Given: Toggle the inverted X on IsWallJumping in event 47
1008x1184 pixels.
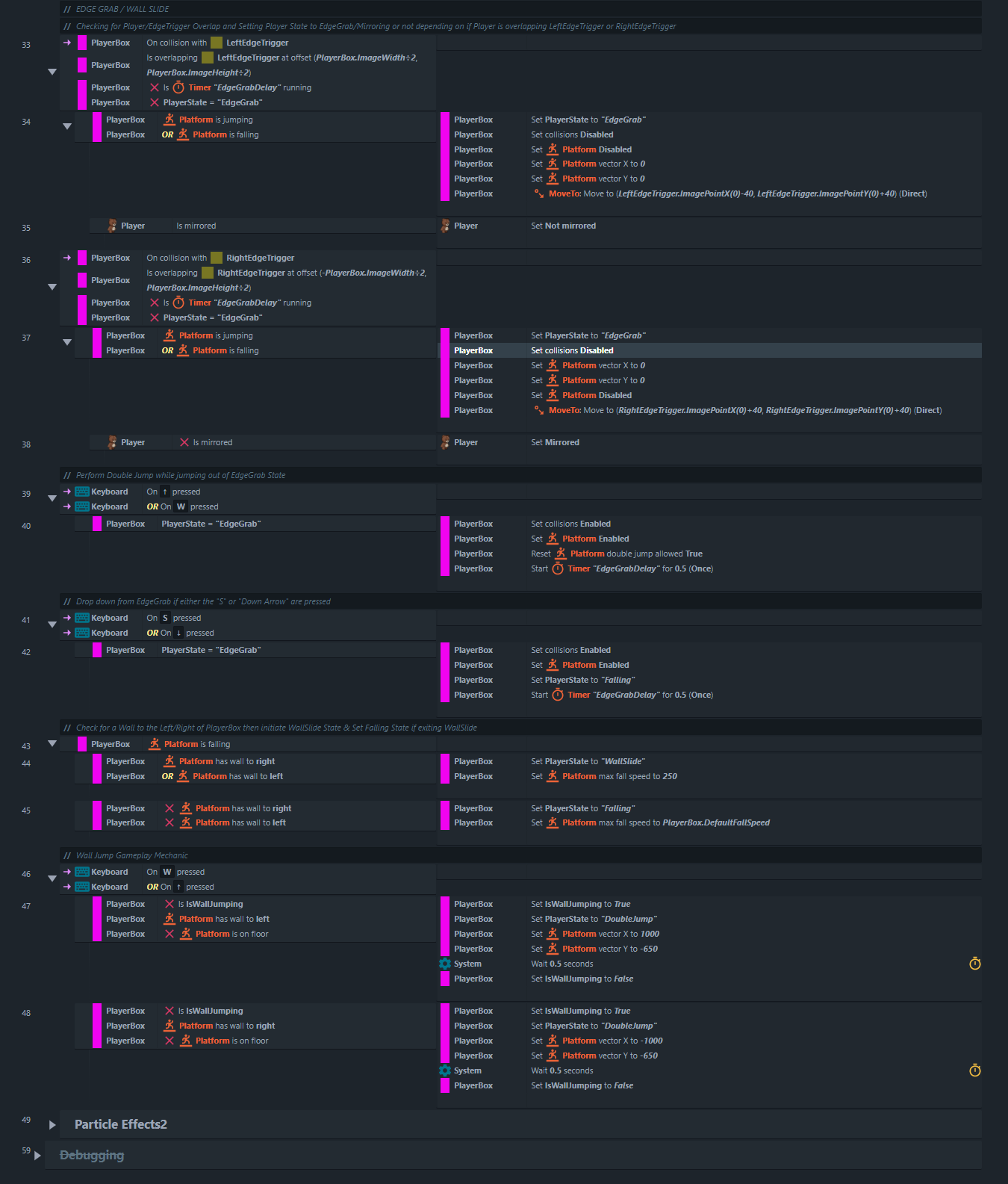Looking at the screenshot, I should [169, 904].
